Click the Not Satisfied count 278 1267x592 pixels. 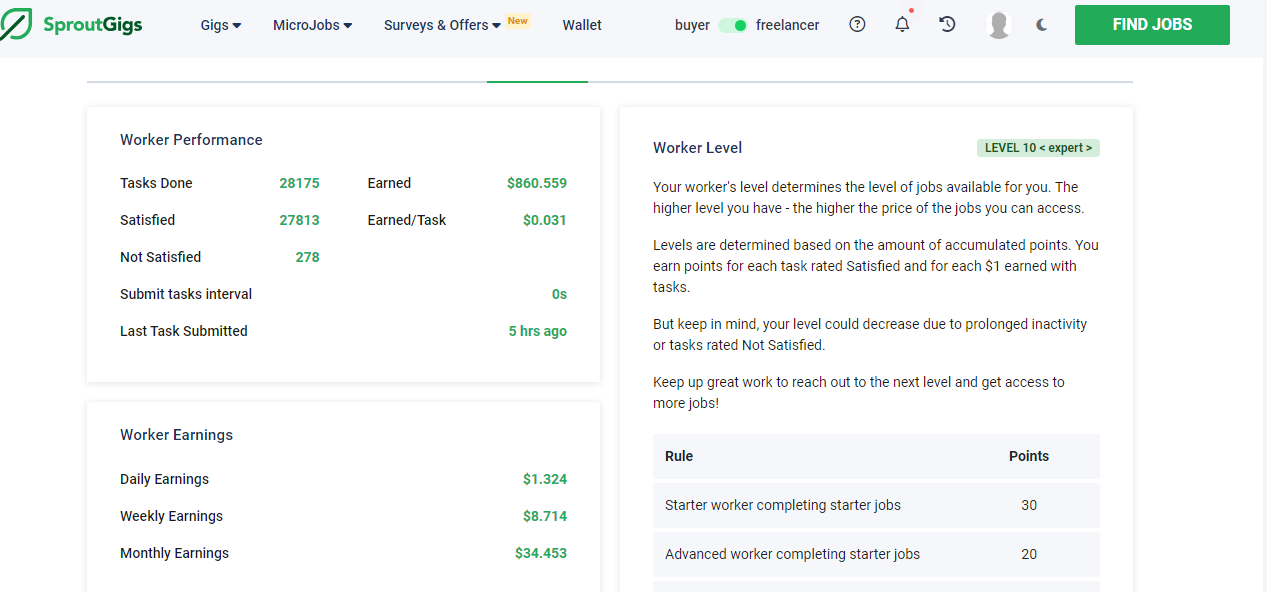point(307,257)
